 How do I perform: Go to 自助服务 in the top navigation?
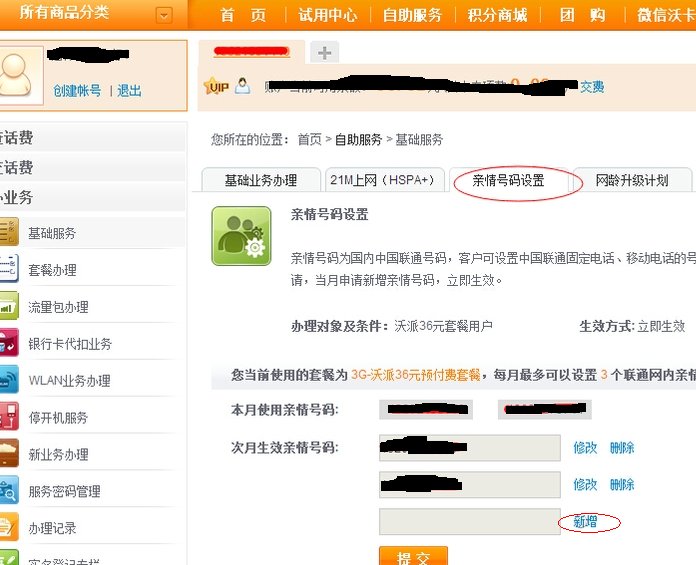coord(412,15)
